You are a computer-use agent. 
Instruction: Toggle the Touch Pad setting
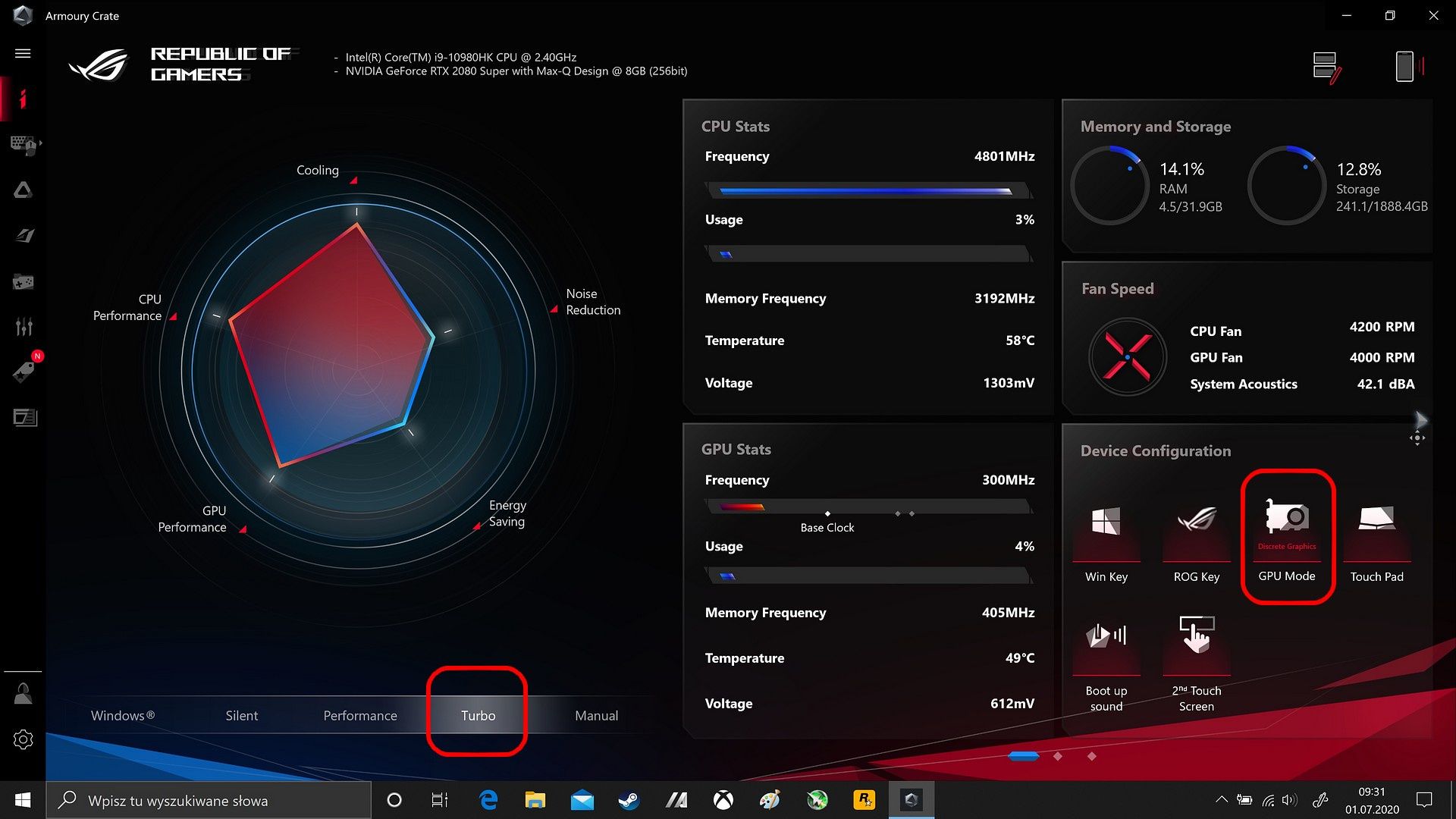[1376, 542]
